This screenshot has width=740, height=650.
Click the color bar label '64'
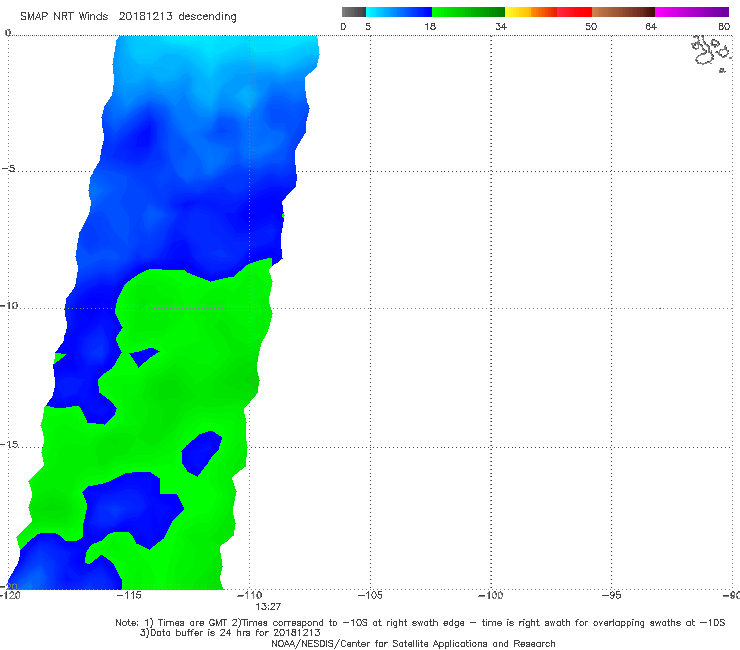(x=651, y=27)
